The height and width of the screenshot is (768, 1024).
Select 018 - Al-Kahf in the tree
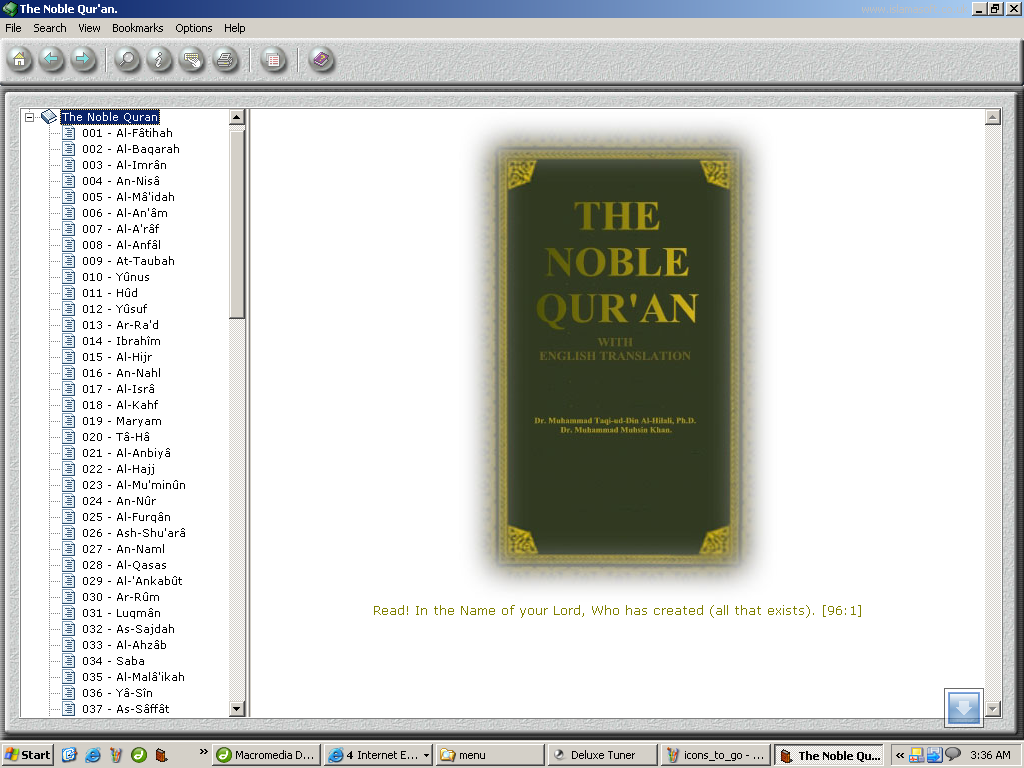pyautogui.click(x=120, y=405)
